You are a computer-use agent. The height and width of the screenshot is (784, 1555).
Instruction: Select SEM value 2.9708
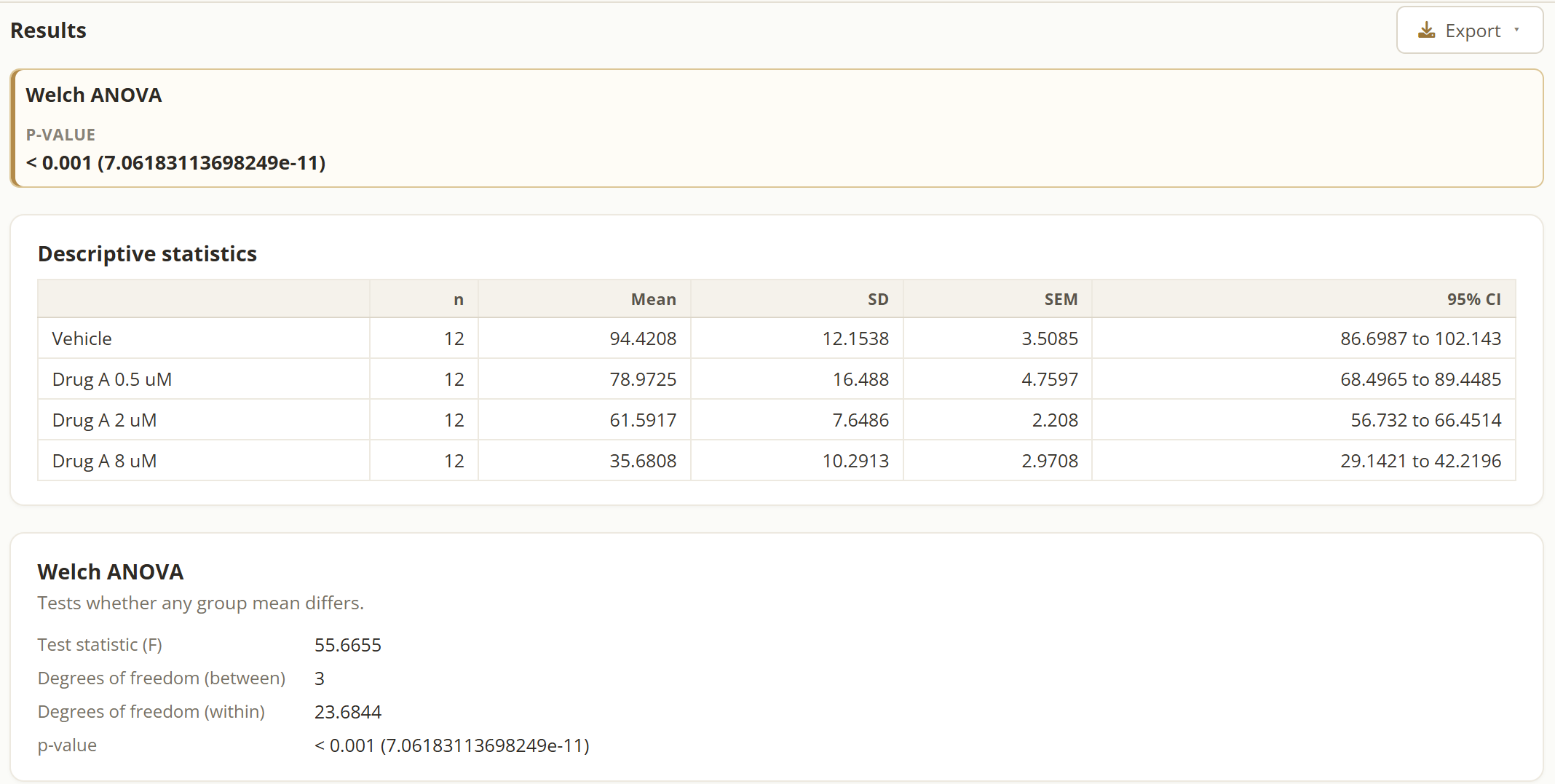tap(1050, 461)
